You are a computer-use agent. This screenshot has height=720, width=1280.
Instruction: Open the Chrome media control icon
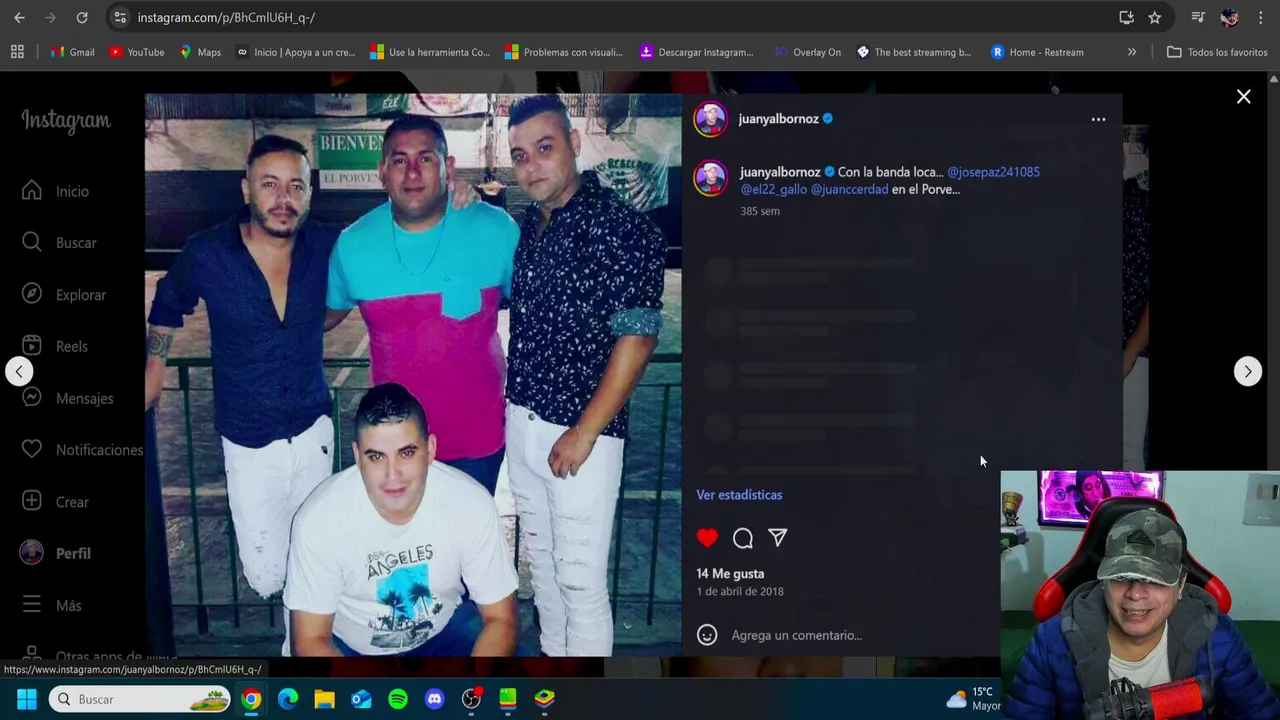(x=1198, y=17)
